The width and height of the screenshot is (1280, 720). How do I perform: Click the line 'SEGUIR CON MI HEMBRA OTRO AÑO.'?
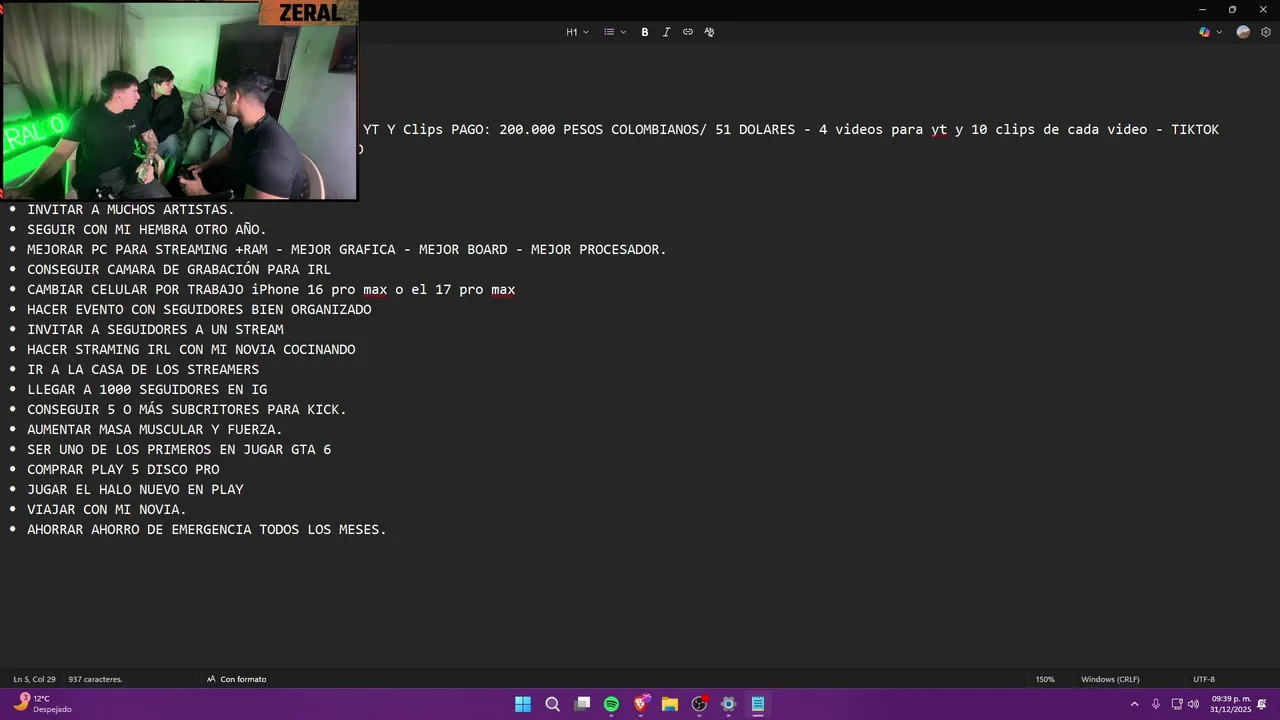[147, 229]
